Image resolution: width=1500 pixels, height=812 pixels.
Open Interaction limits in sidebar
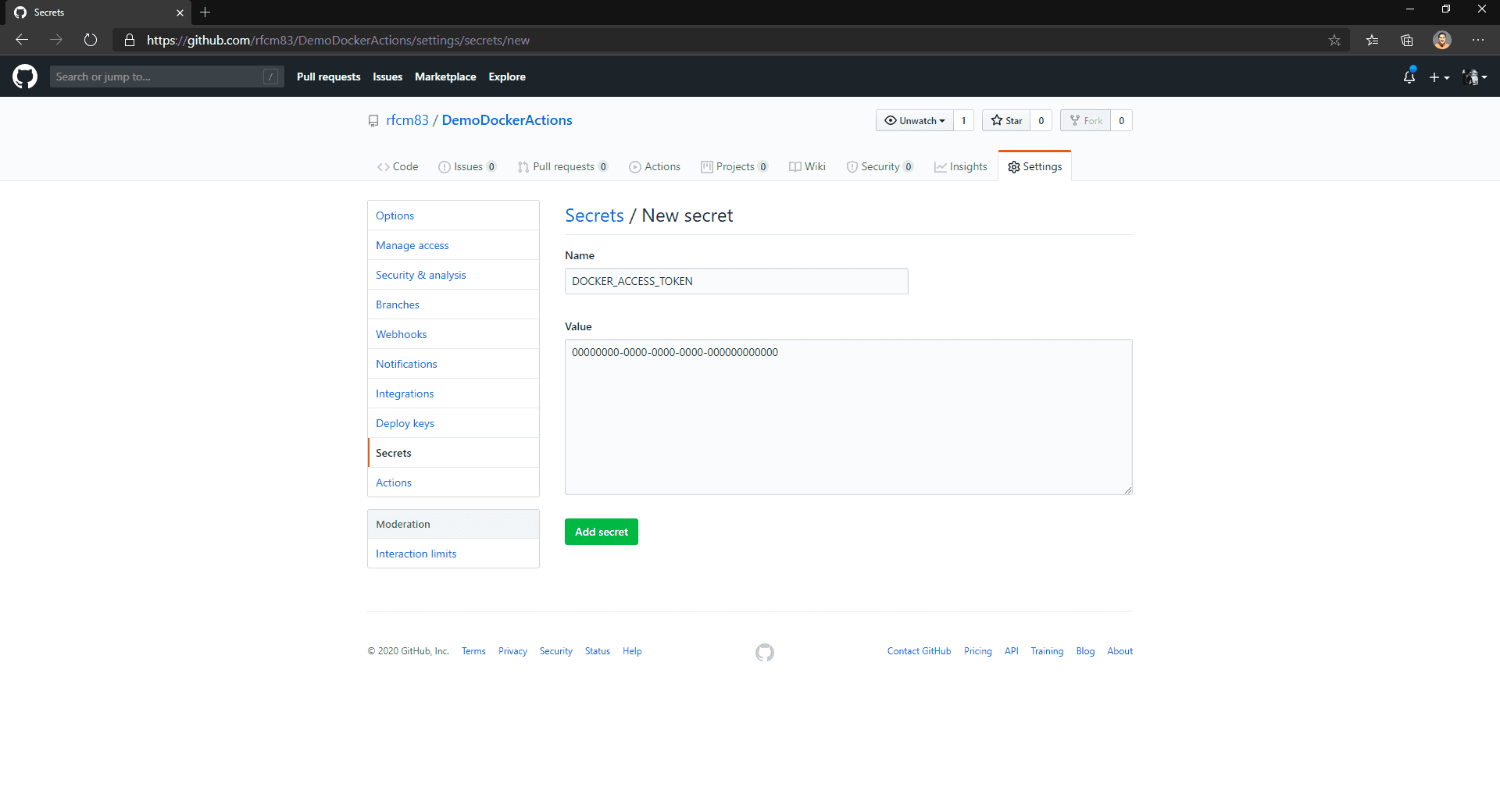(453, 554)
